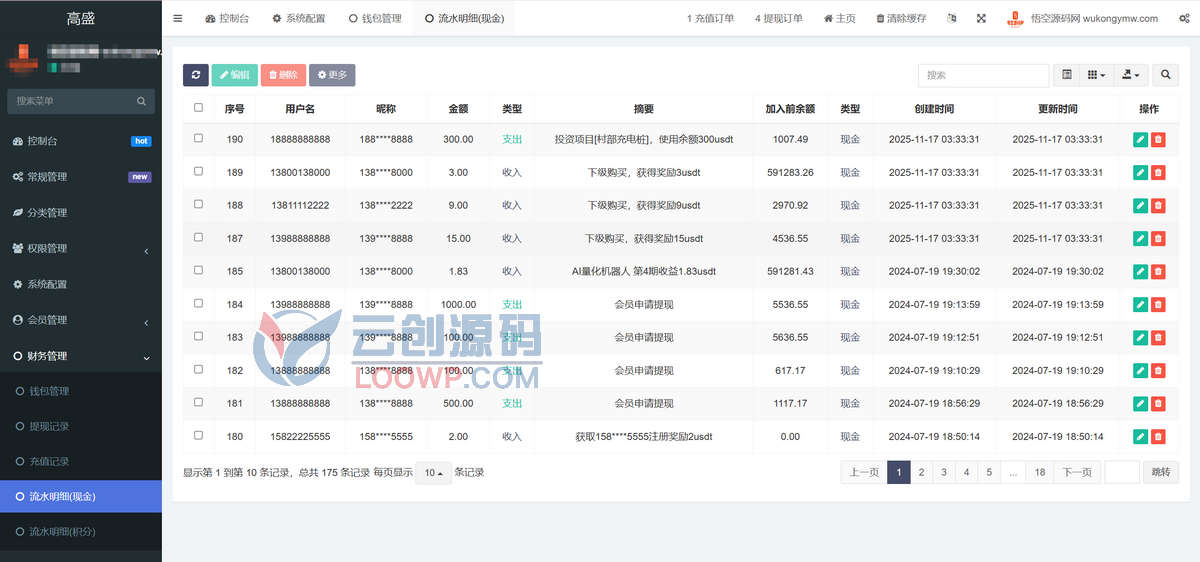Toggle the sidebar hamburger menu icon

[178, 18]
